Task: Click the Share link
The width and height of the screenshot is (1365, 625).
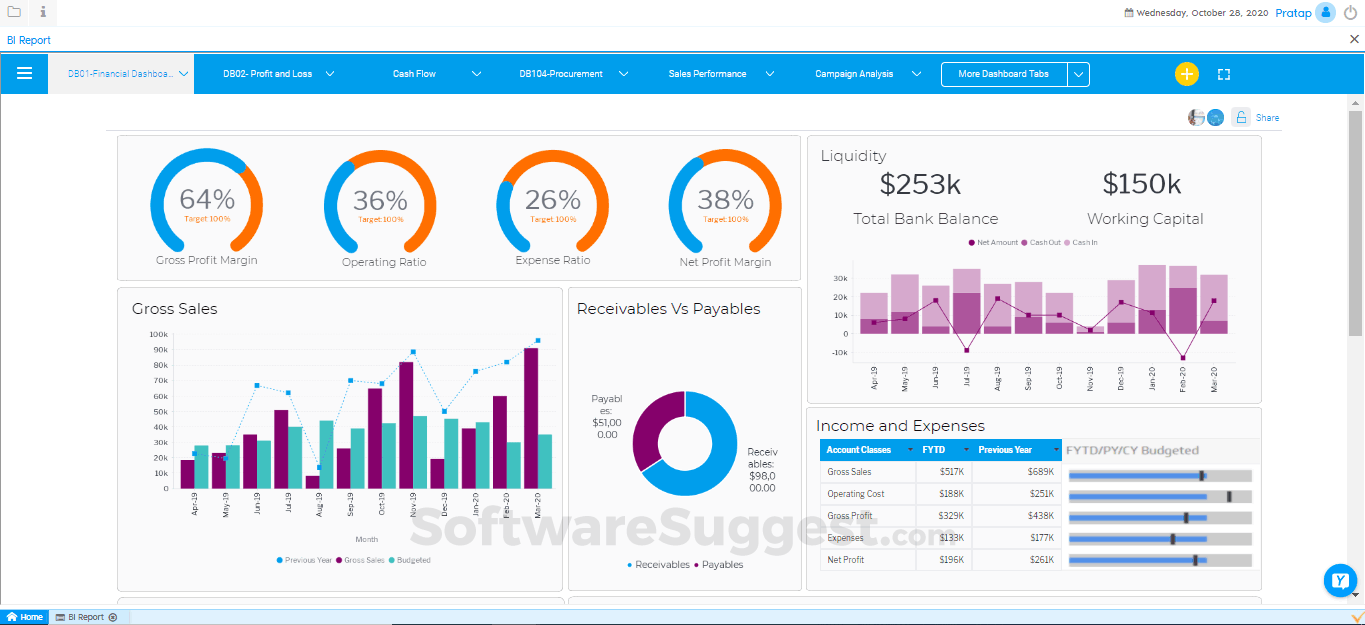Action: click(1267, 118)
